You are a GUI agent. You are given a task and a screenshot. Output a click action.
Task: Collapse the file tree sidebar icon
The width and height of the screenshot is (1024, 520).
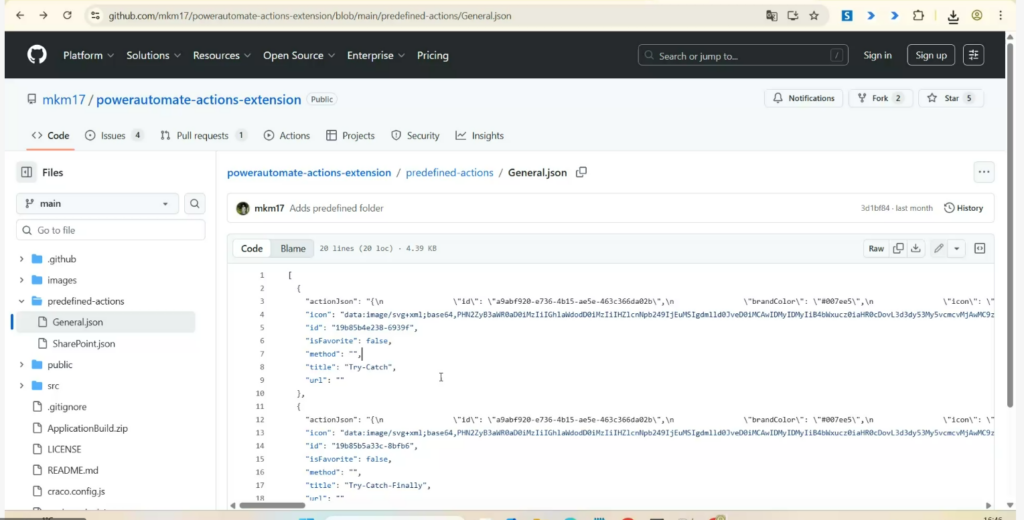(26, 172)
